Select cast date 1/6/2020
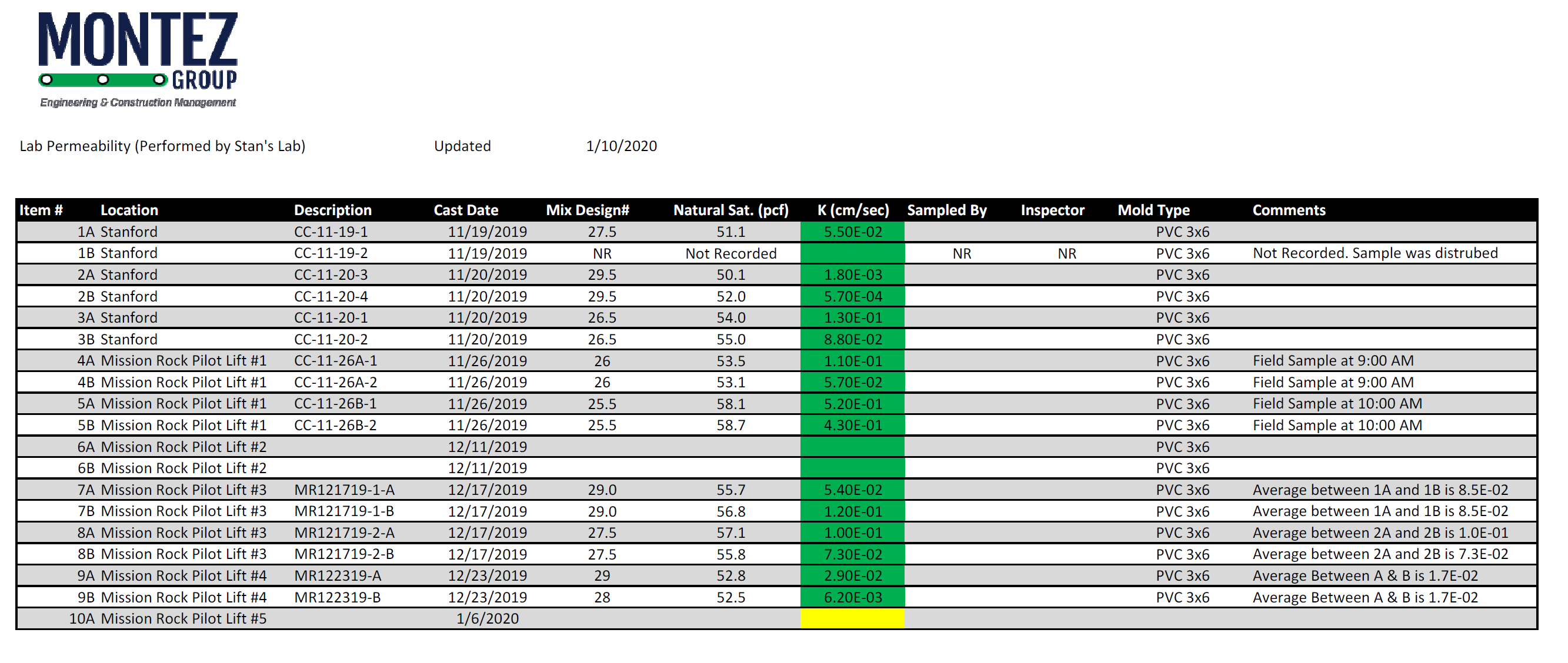Viewport: 1568px width, 663px height. pyautogui.click(x=488, y=619)
